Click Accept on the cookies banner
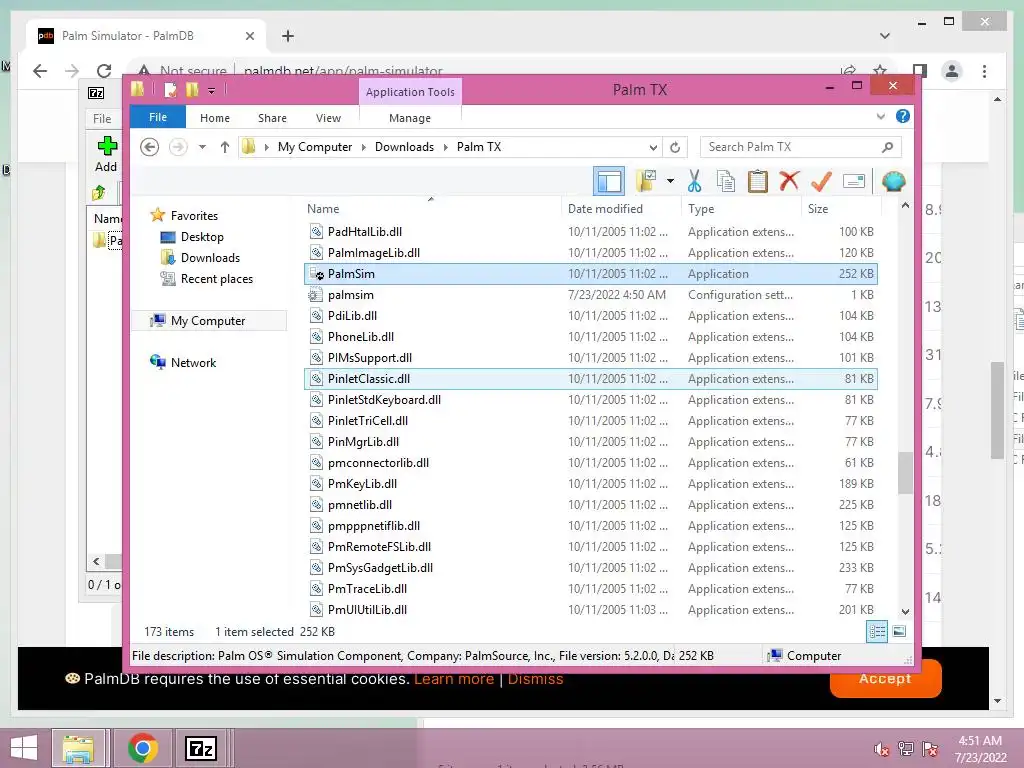 click(885, 678)
